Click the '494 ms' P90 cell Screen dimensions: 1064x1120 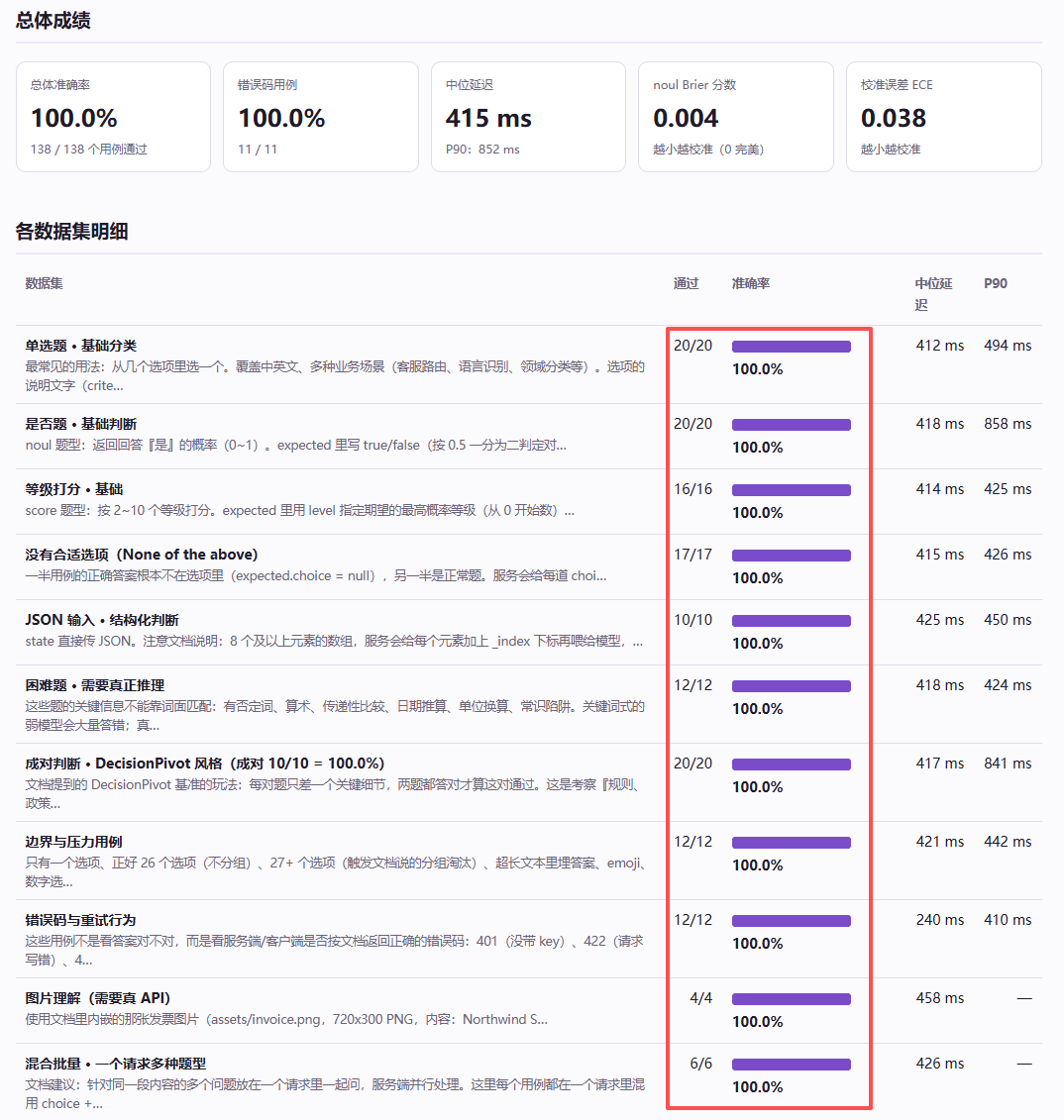click(x=1008, y=346)
